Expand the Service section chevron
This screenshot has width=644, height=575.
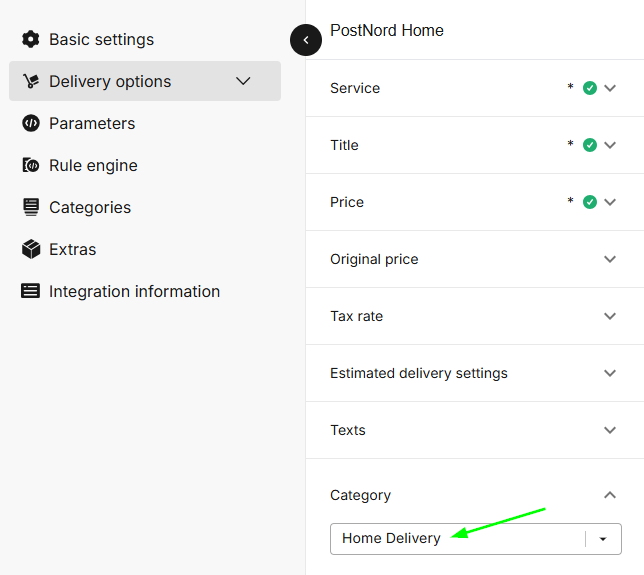pyautogui.click(x=610, y=88)
